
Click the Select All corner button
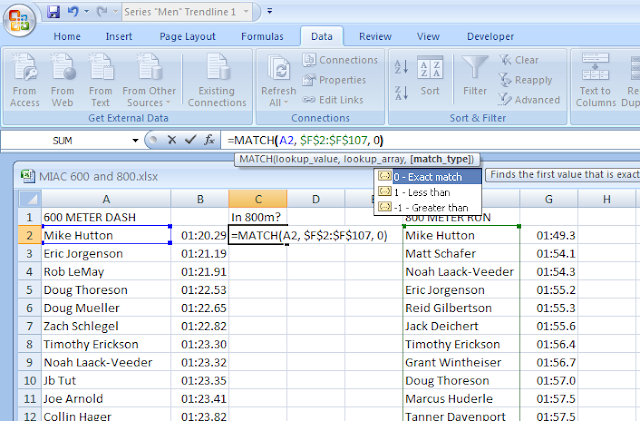point(30,199)
